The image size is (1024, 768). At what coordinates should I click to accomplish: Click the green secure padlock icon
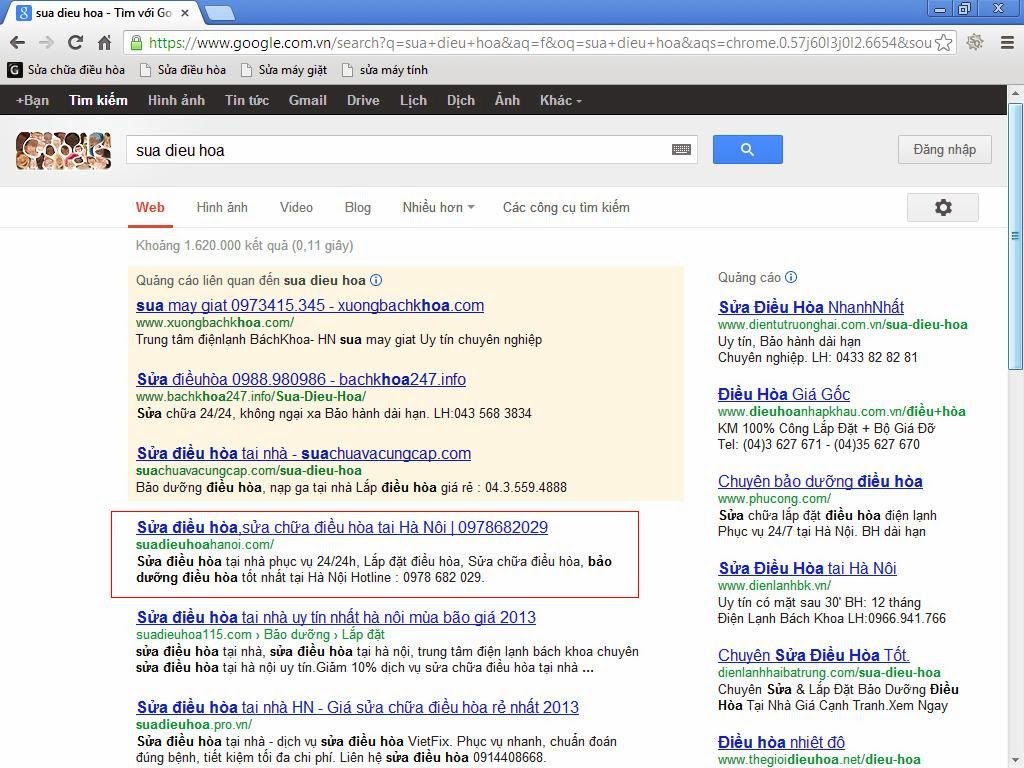[x=136, y=43]
